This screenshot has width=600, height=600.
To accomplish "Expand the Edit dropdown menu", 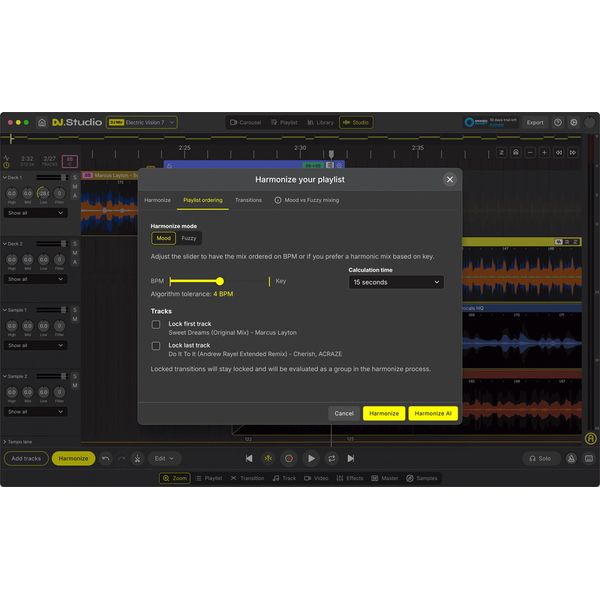I will click(x=164, y=458).
